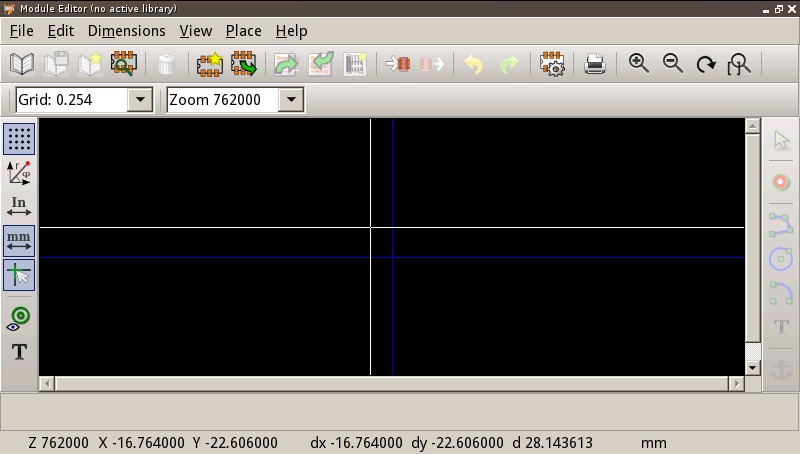Screen dimensions: 800x454
Task: Click the 'Z 762000' status bar entry
Action: click(x=58, y=443)
